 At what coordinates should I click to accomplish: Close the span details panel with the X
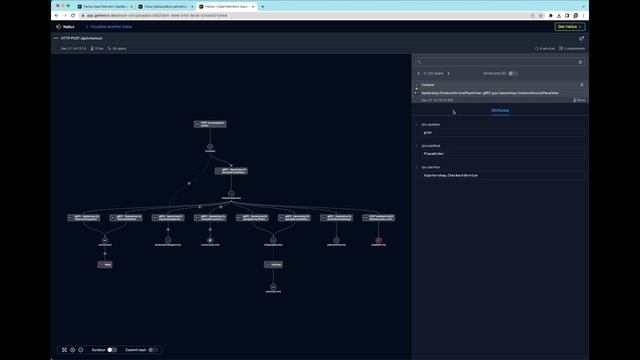[x=582, y=85]
